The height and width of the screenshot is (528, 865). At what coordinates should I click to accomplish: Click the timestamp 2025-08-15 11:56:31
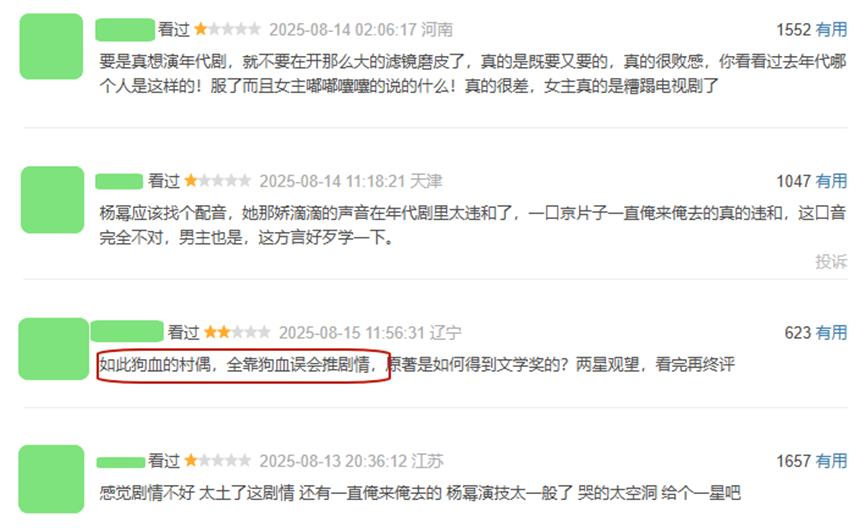(352, 333)
